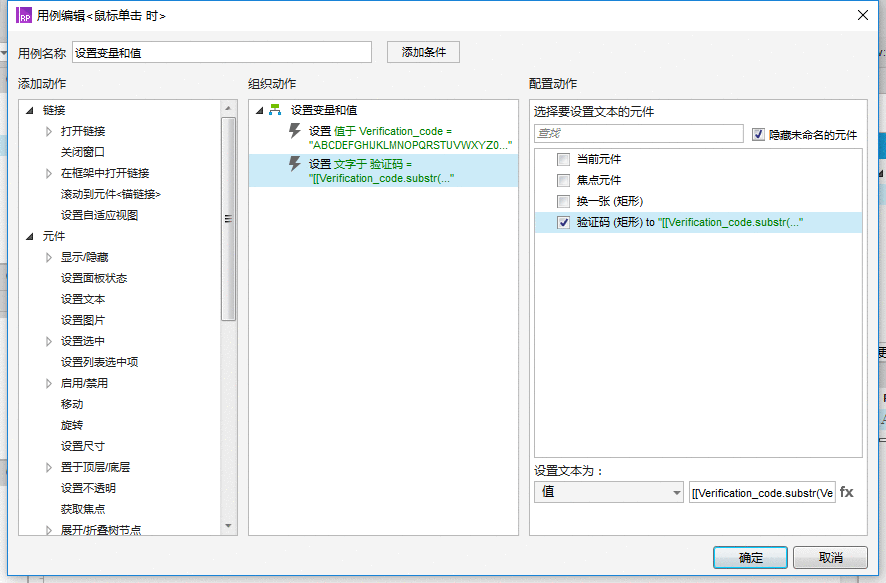
Task: Click the 取消 button
Action: (830, 558)
